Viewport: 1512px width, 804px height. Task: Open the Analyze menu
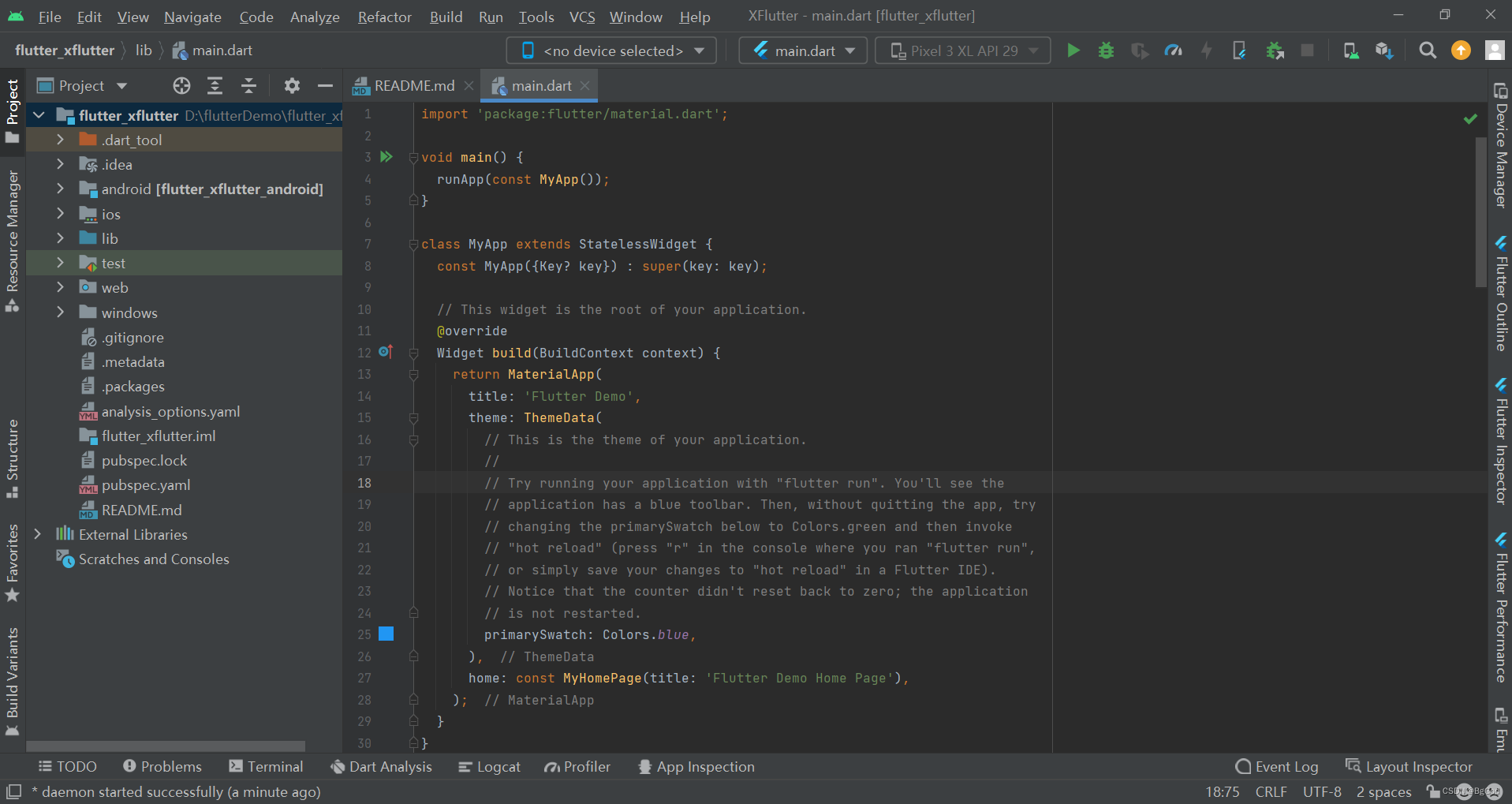tap(315, 17)
